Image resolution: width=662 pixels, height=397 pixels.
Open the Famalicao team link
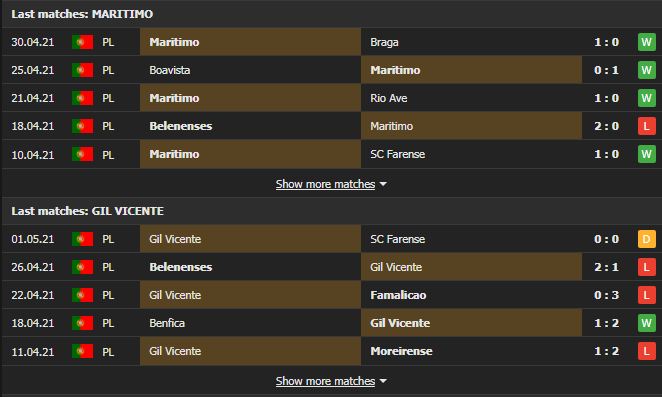(398, 295)
